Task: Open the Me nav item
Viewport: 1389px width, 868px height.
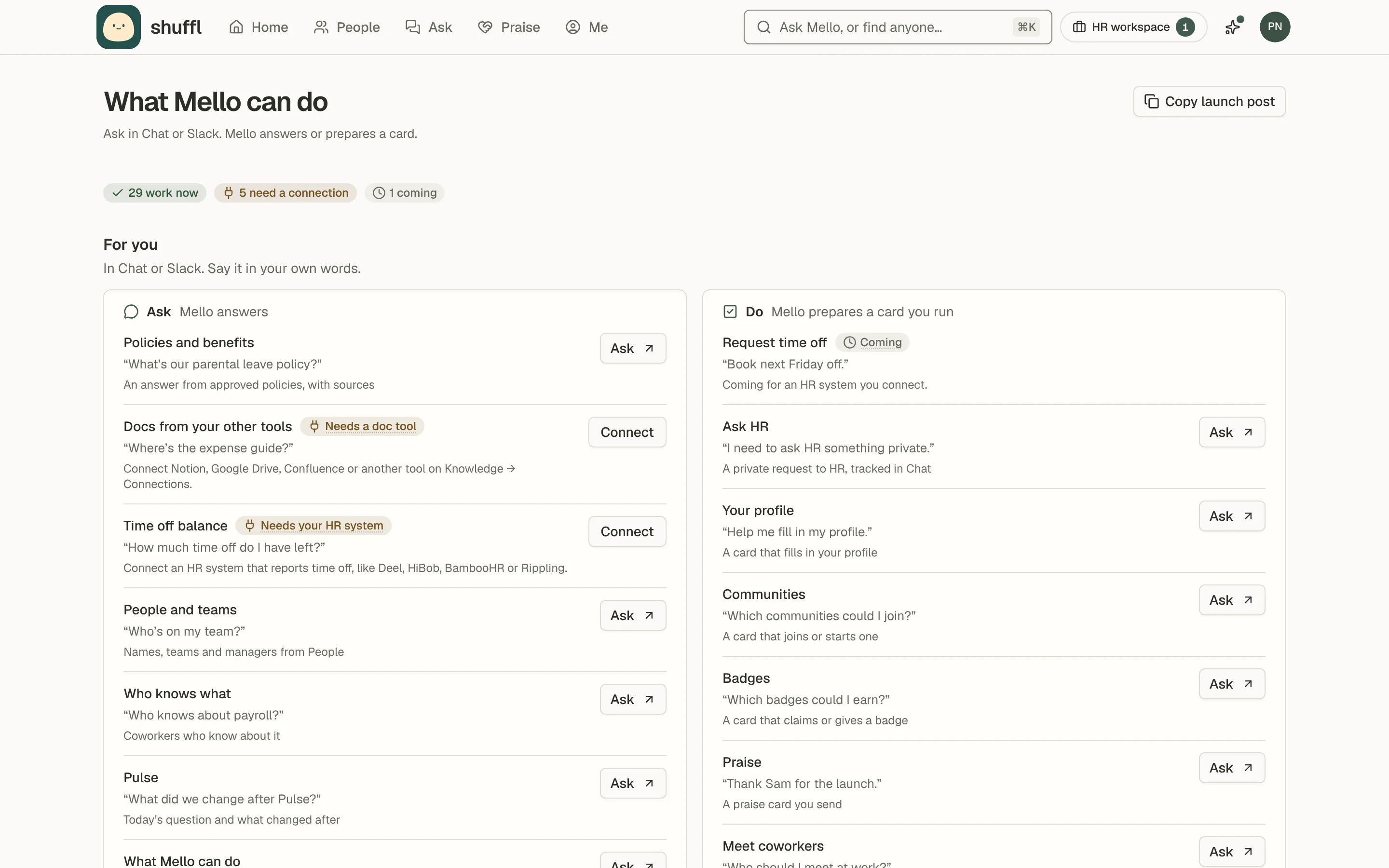Action: click(x=586, y=27)
